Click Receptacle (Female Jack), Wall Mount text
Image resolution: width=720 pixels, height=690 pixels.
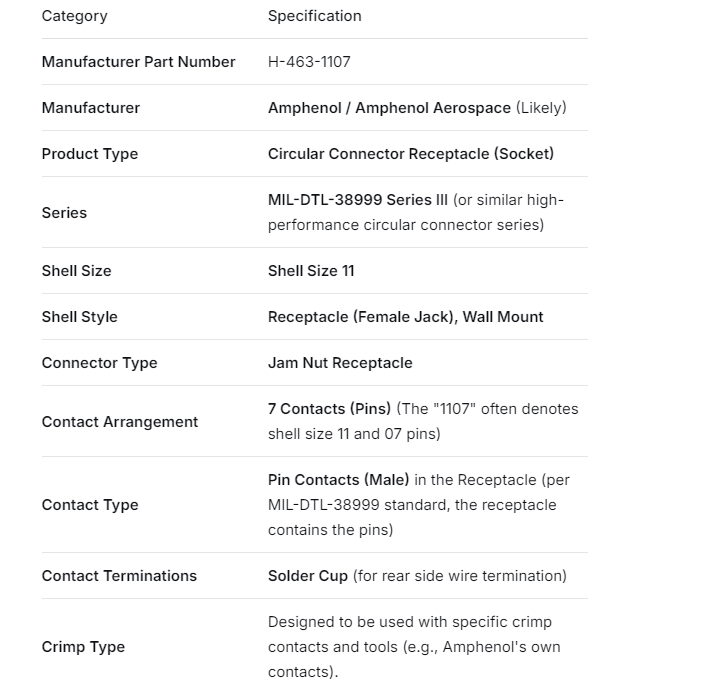pos(405,317)
